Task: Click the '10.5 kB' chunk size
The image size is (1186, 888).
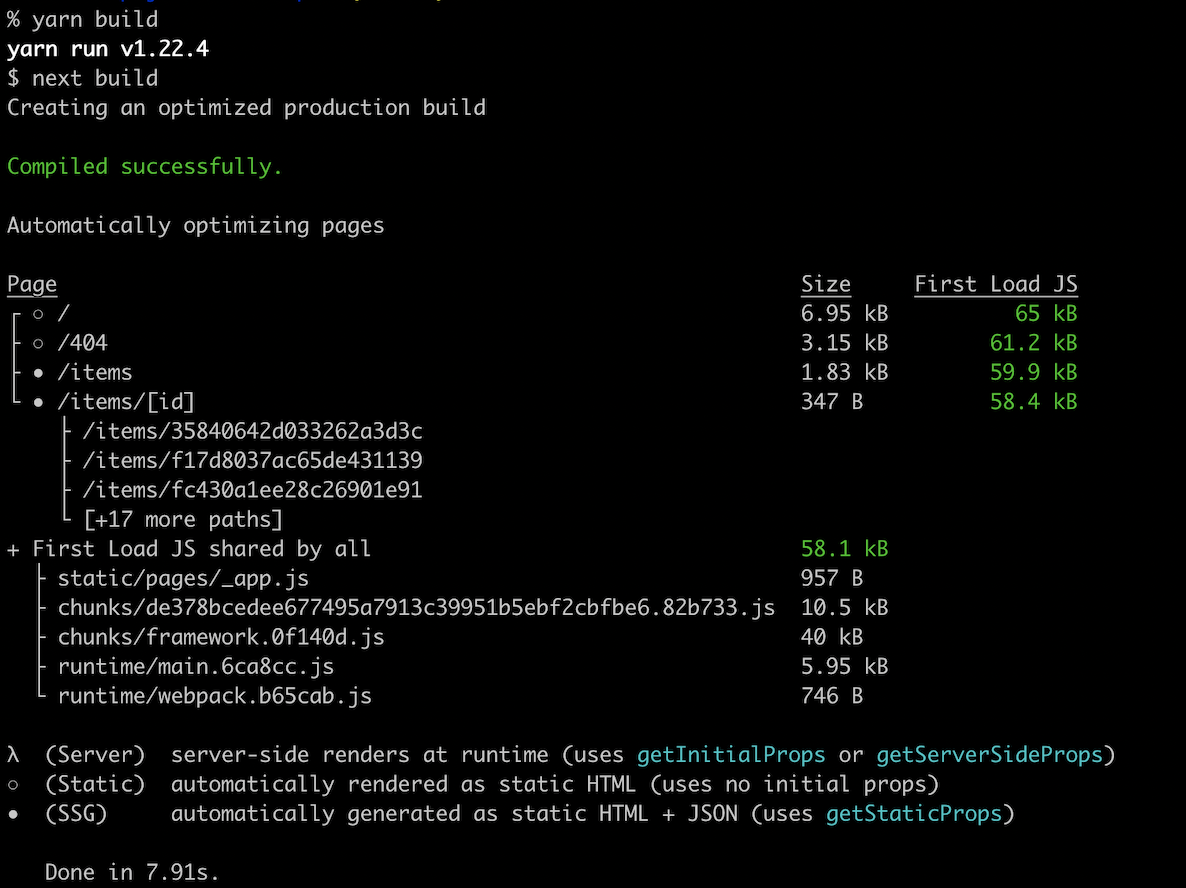Action: tap(845, 609)
